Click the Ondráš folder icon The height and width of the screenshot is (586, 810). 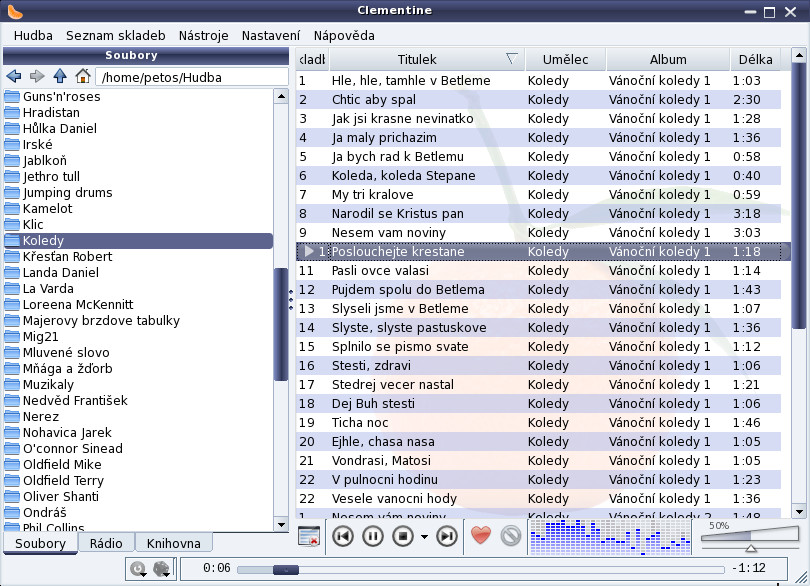pos(12,512)
